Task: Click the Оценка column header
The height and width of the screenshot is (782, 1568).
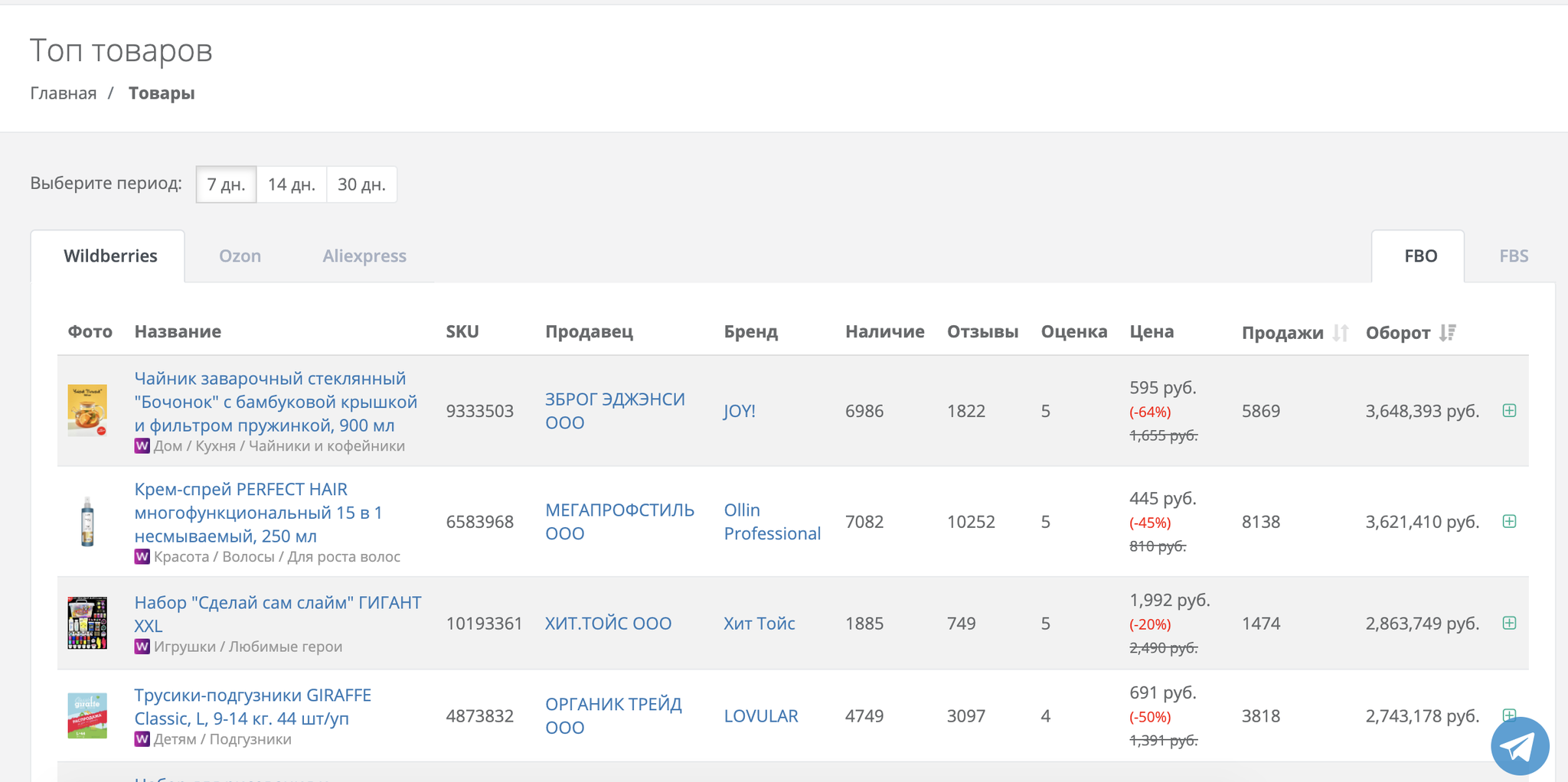Action: (1074, 331)
